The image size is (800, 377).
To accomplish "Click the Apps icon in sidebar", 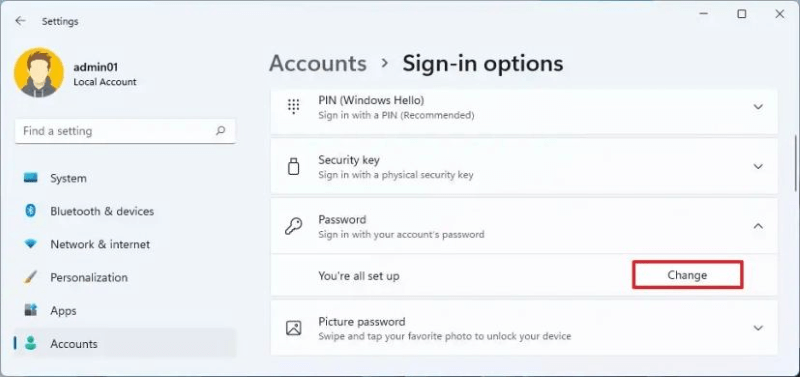I will tap(31, 310).
